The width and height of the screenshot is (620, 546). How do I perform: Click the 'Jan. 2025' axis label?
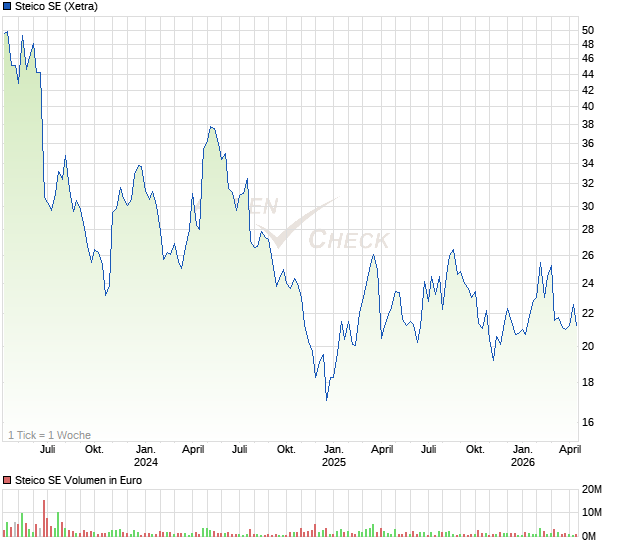333,456
